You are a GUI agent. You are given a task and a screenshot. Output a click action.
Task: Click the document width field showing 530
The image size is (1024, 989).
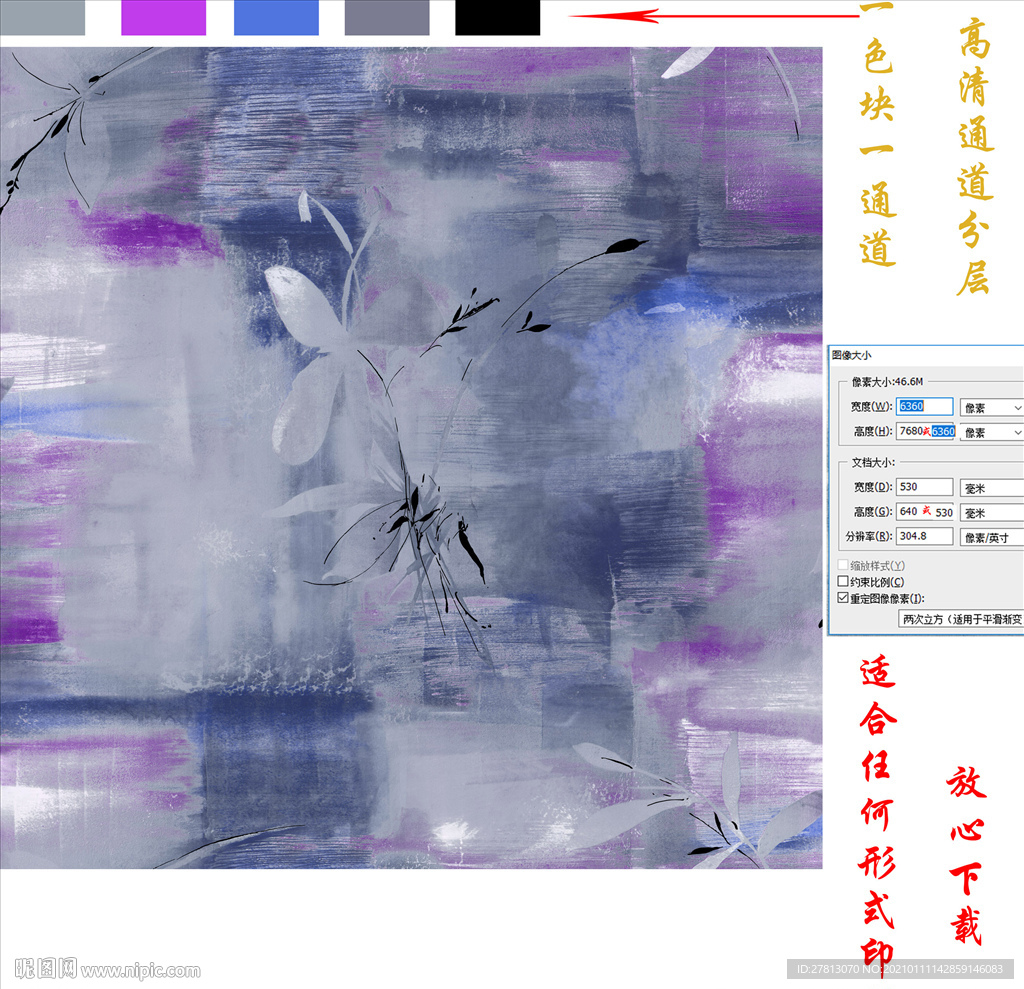tap(924, 487)
